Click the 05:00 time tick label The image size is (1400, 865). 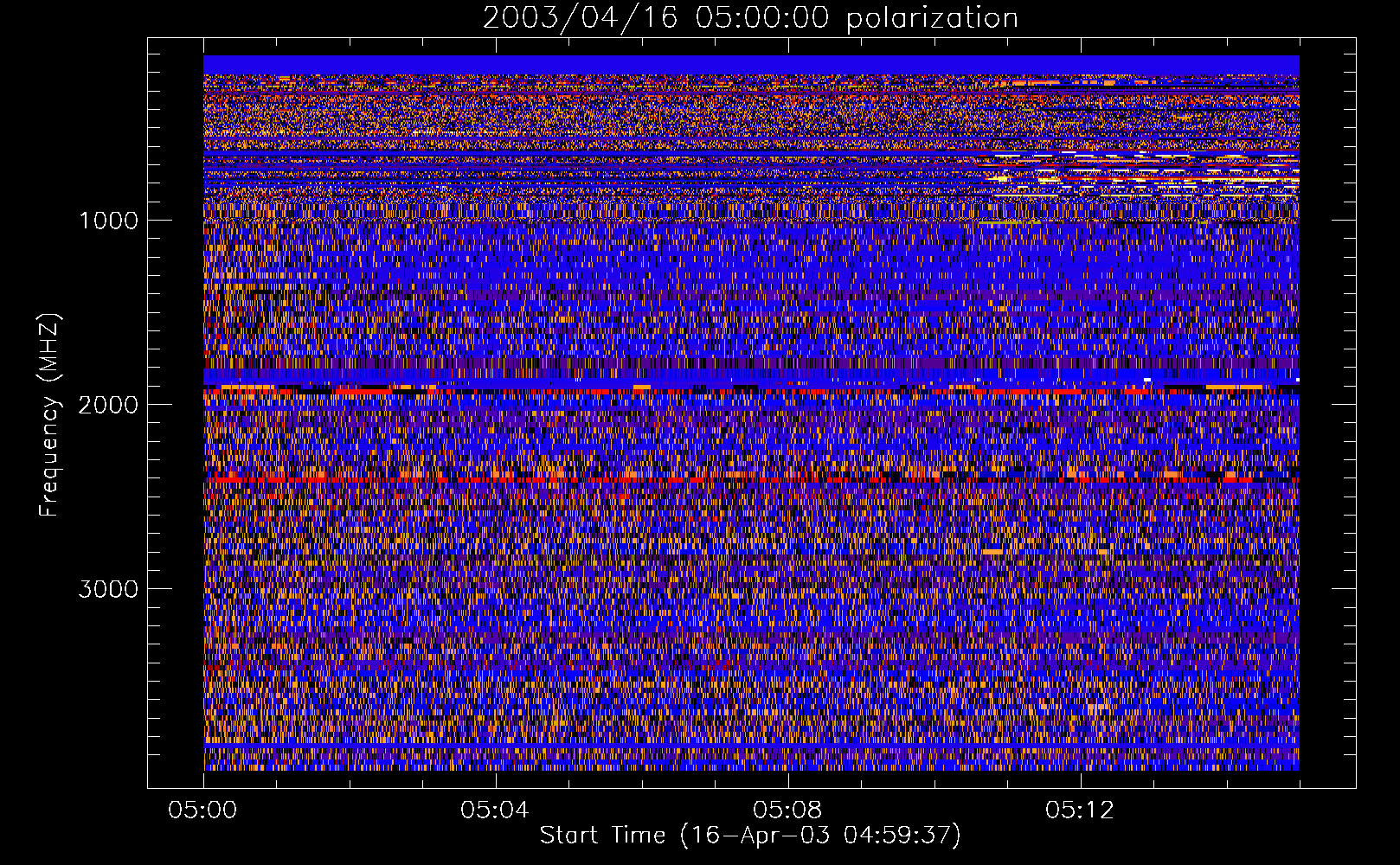203,811
